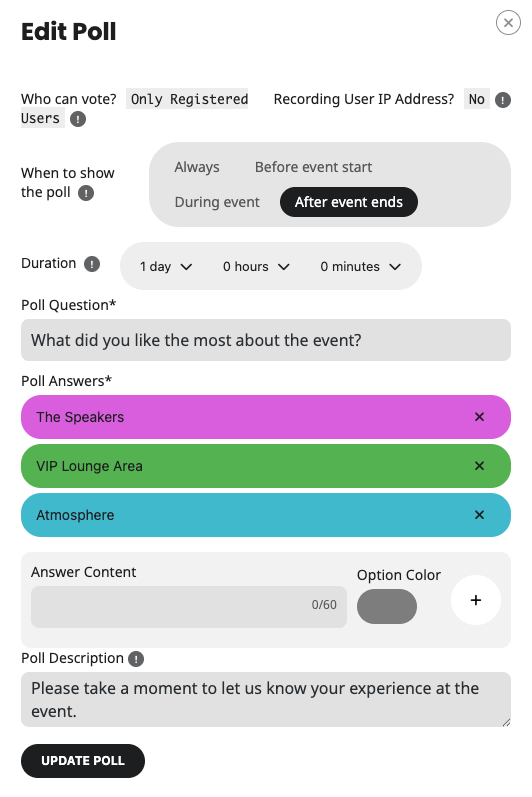Click info icon next to Poll Description
This screenshot has height=797, width=532.
(x=136, y=659)
